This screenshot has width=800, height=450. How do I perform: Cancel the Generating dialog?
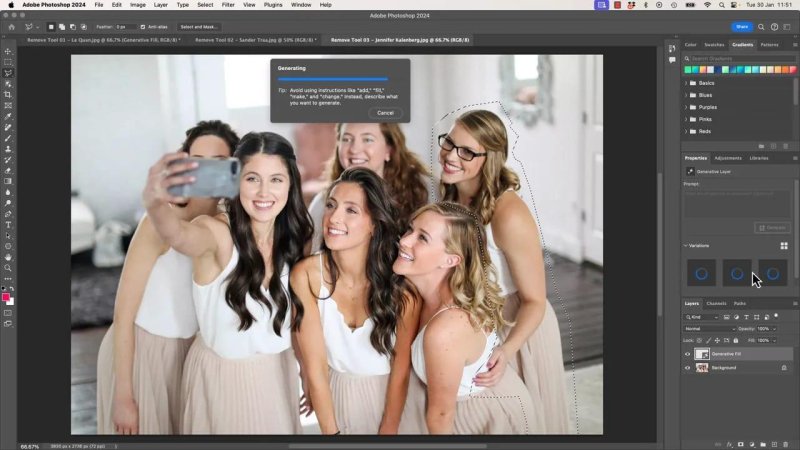(x=385, y=113)
